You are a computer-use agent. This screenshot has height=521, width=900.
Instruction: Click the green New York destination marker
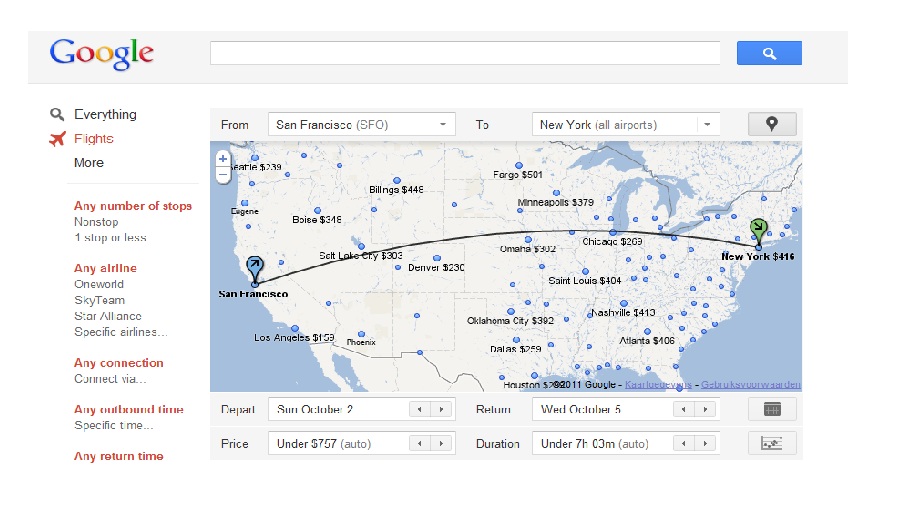[x=759, y=230]
